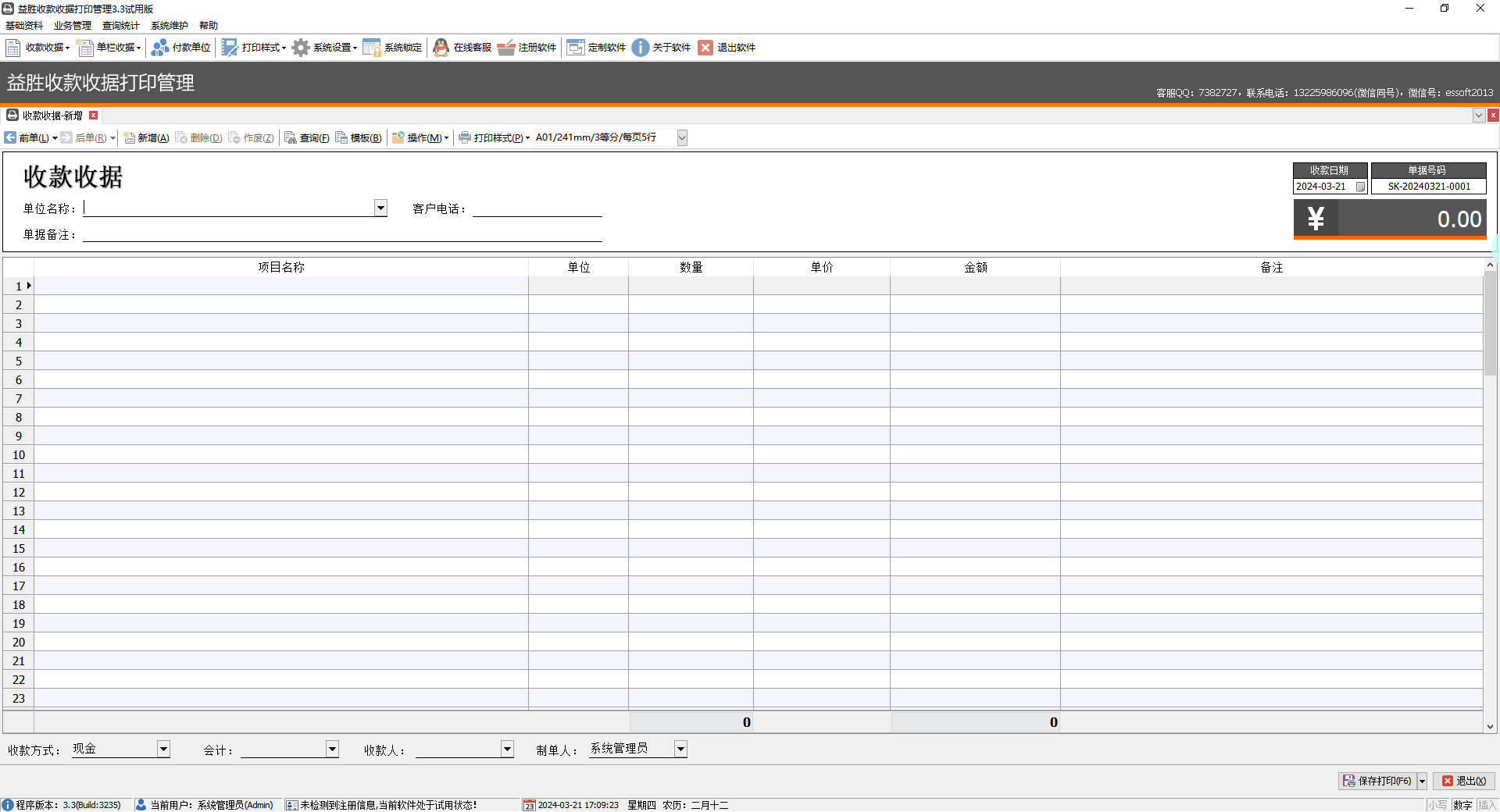Click the 退出(X) button at the bottom right

click(1464, 781)
